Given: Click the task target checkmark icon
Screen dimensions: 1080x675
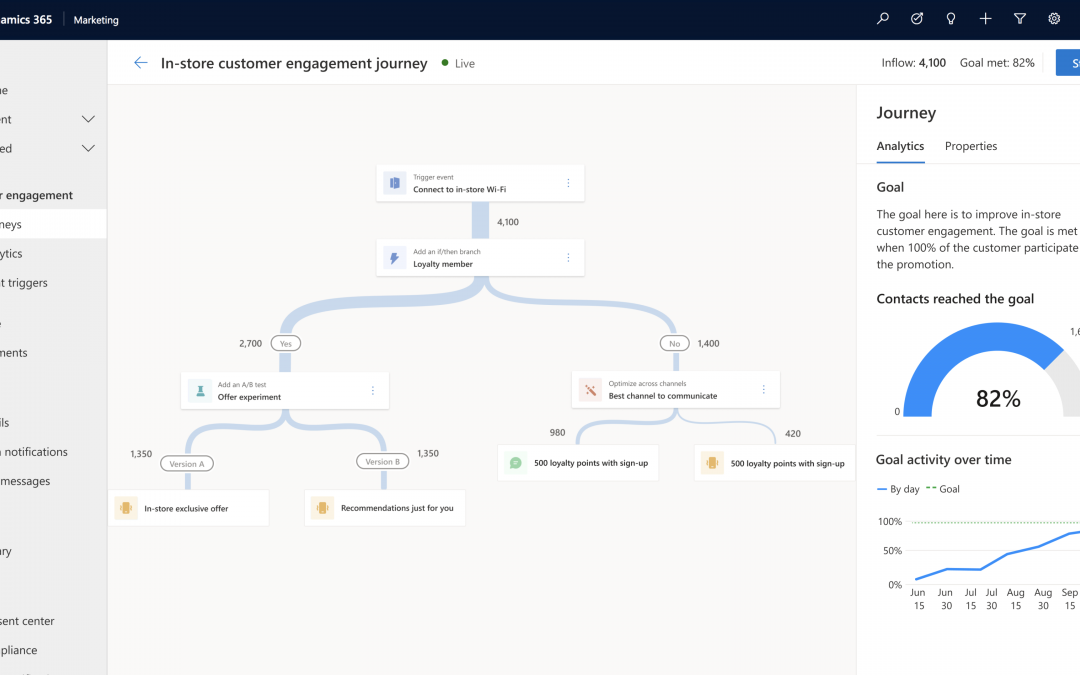Looking at the screenshot, I should click(917, 19).
